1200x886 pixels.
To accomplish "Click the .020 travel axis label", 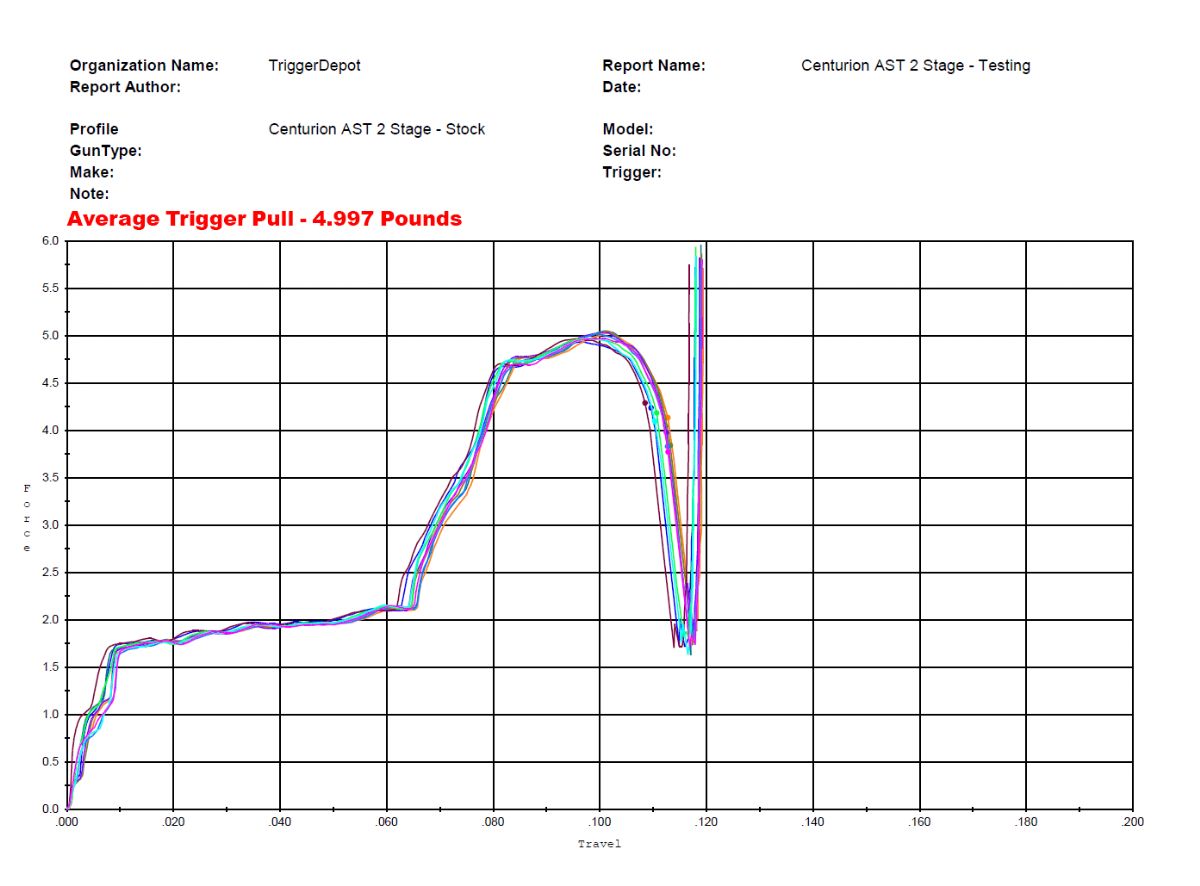I will (x=174, y=822).
